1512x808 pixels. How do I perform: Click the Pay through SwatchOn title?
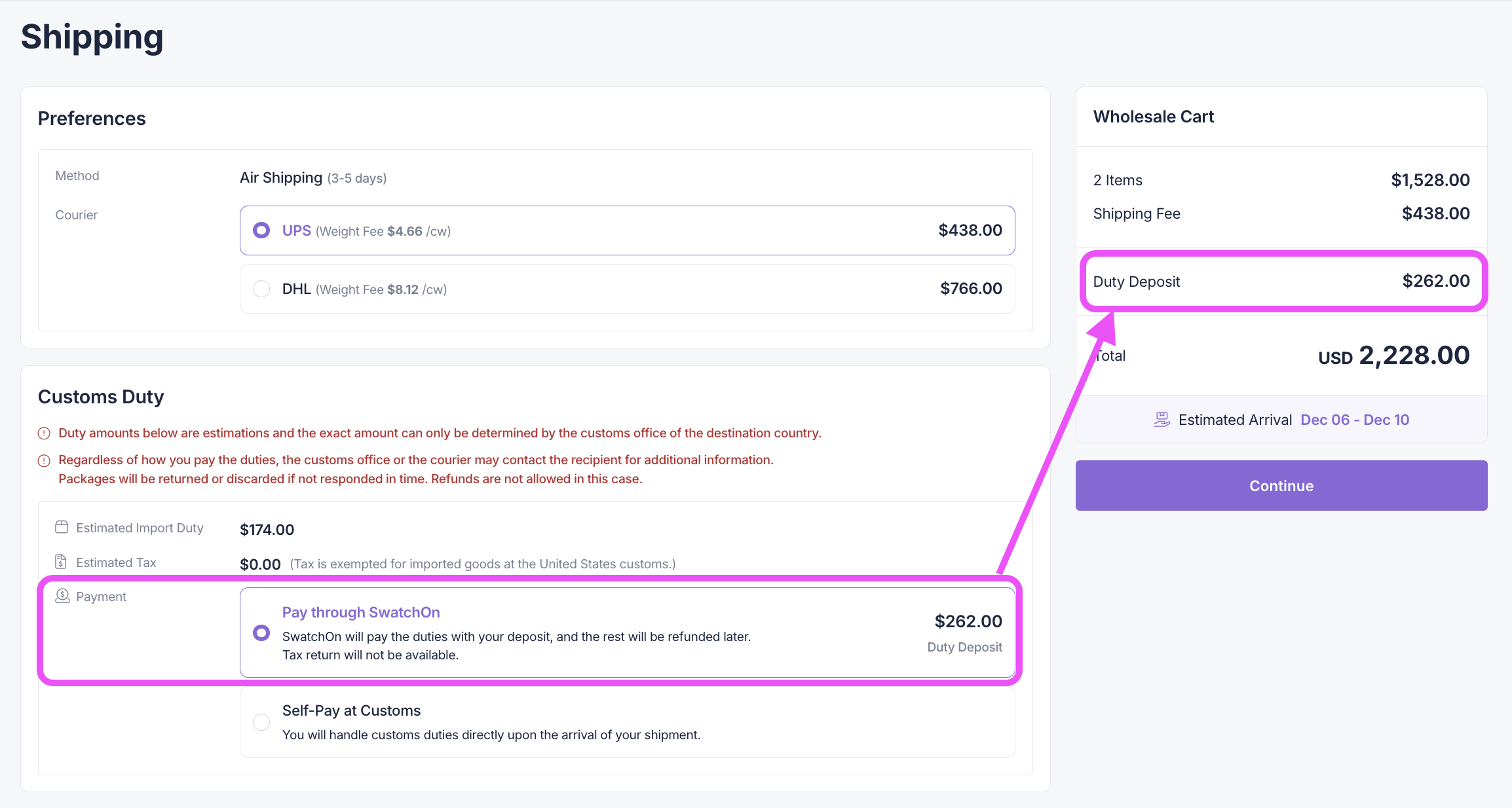(361, 612)
